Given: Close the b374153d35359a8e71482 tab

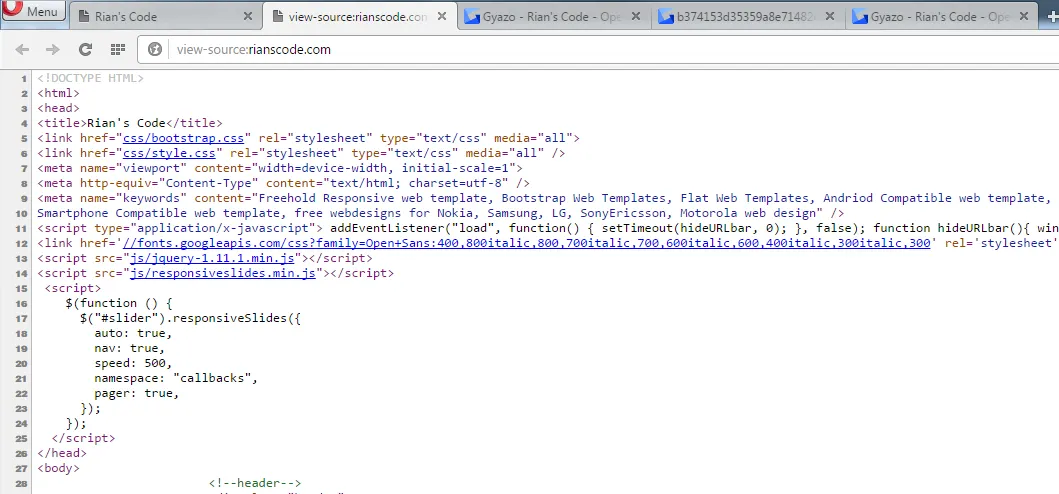Looking at the screenshot, I should pyautogui.click(x=830, y=17).
